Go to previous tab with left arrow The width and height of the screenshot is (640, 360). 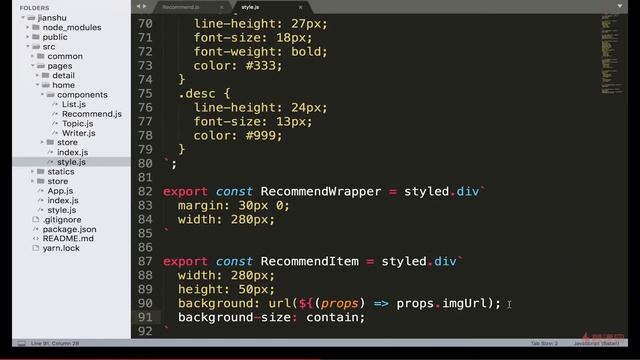pos(138,6)
